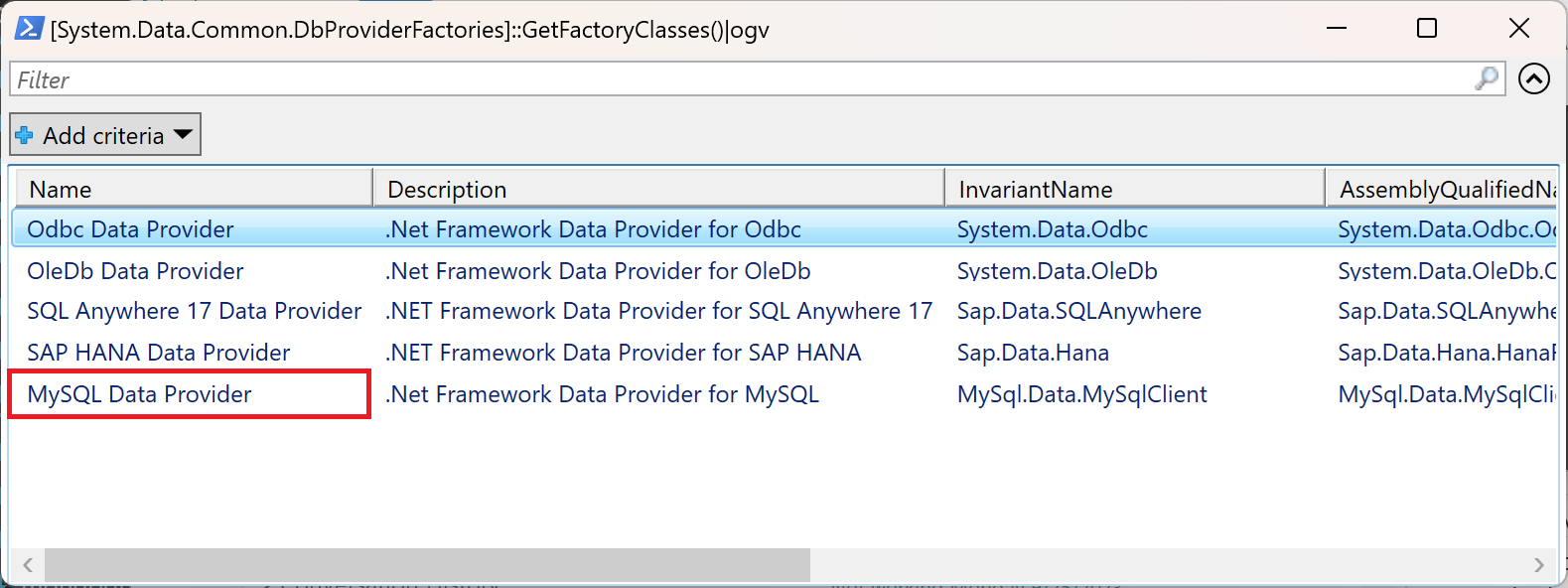Click the blue plus icon beside Add criteria
Viewport: 1568px width, 588px height.
(x=25, y=135)
